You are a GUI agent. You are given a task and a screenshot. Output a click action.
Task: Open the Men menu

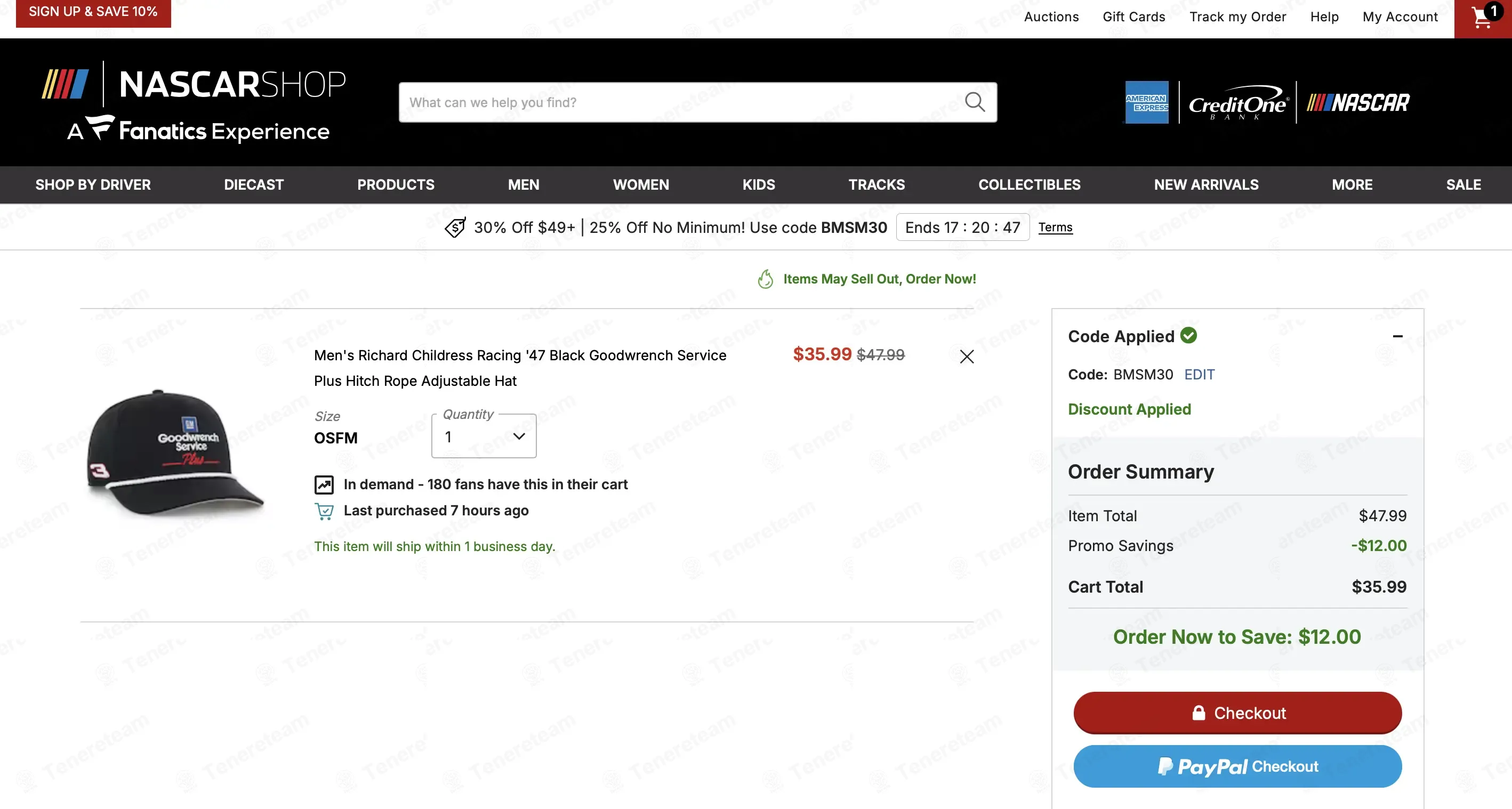pos(524,185)
